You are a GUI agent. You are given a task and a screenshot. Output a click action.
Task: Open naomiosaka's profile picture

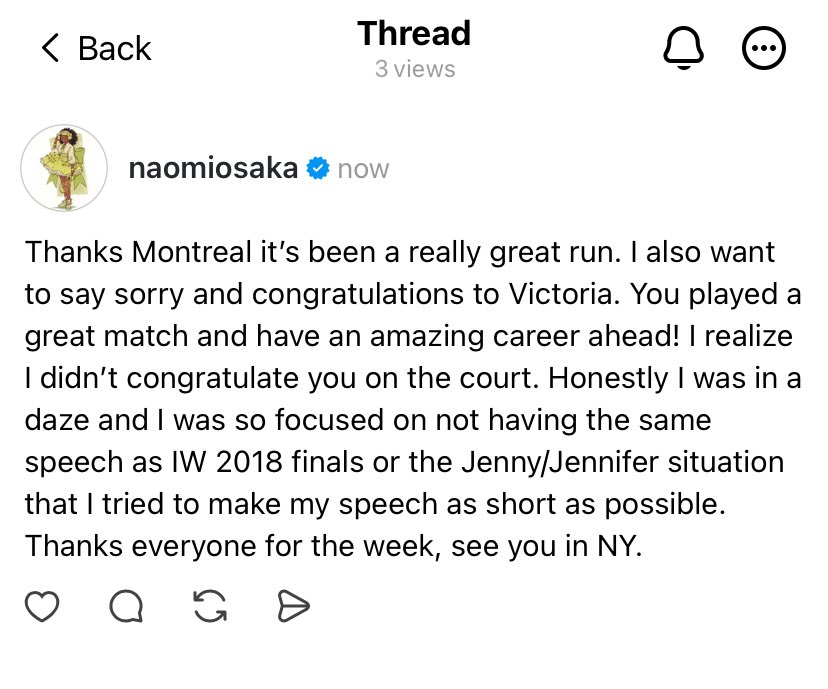coord(64,168)
